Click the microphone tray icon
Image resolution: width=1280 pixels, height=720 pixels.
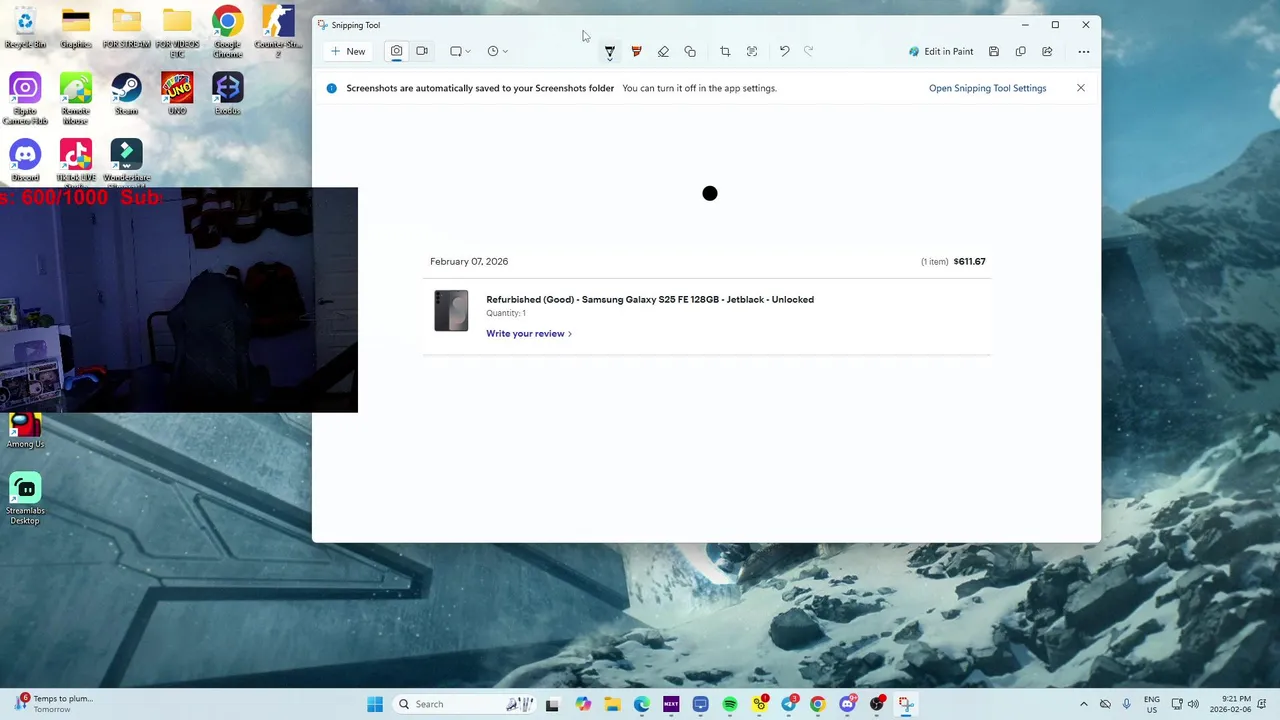click(x=1126, y=704)
